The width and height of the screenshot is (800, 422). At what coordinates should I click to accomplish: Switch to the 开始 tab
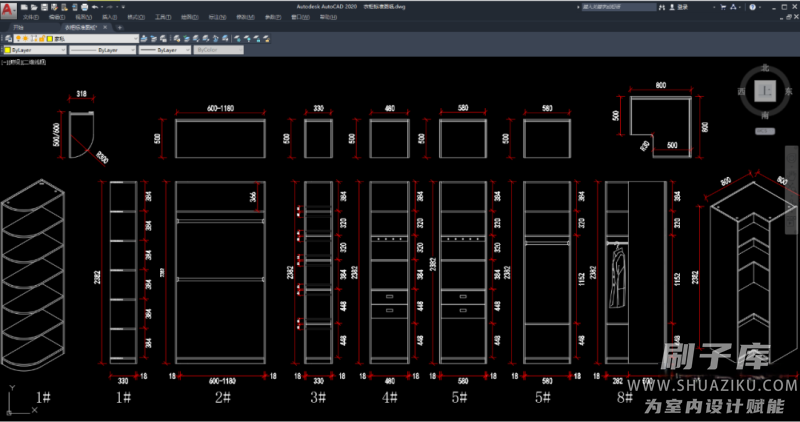click(18, 28)
